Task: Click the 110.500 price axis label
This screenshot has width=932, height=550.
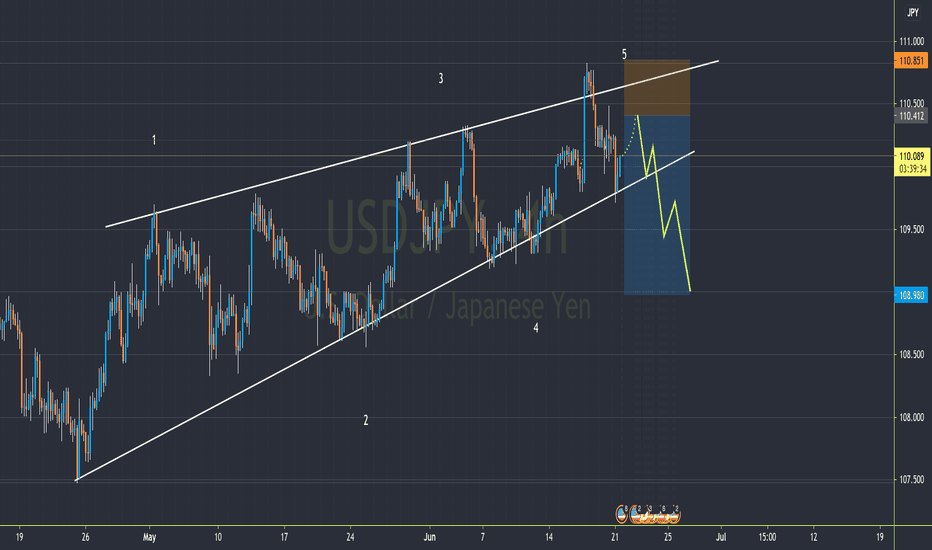Action: [x=911, y=103]
